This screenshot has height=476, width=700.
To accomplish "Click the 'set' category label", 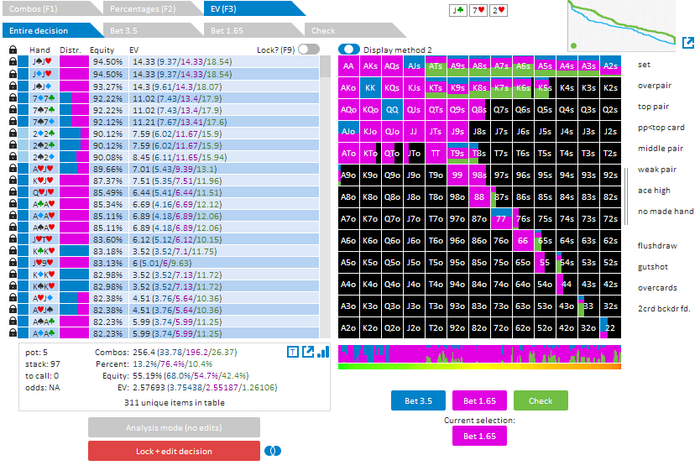I will 644,64.
